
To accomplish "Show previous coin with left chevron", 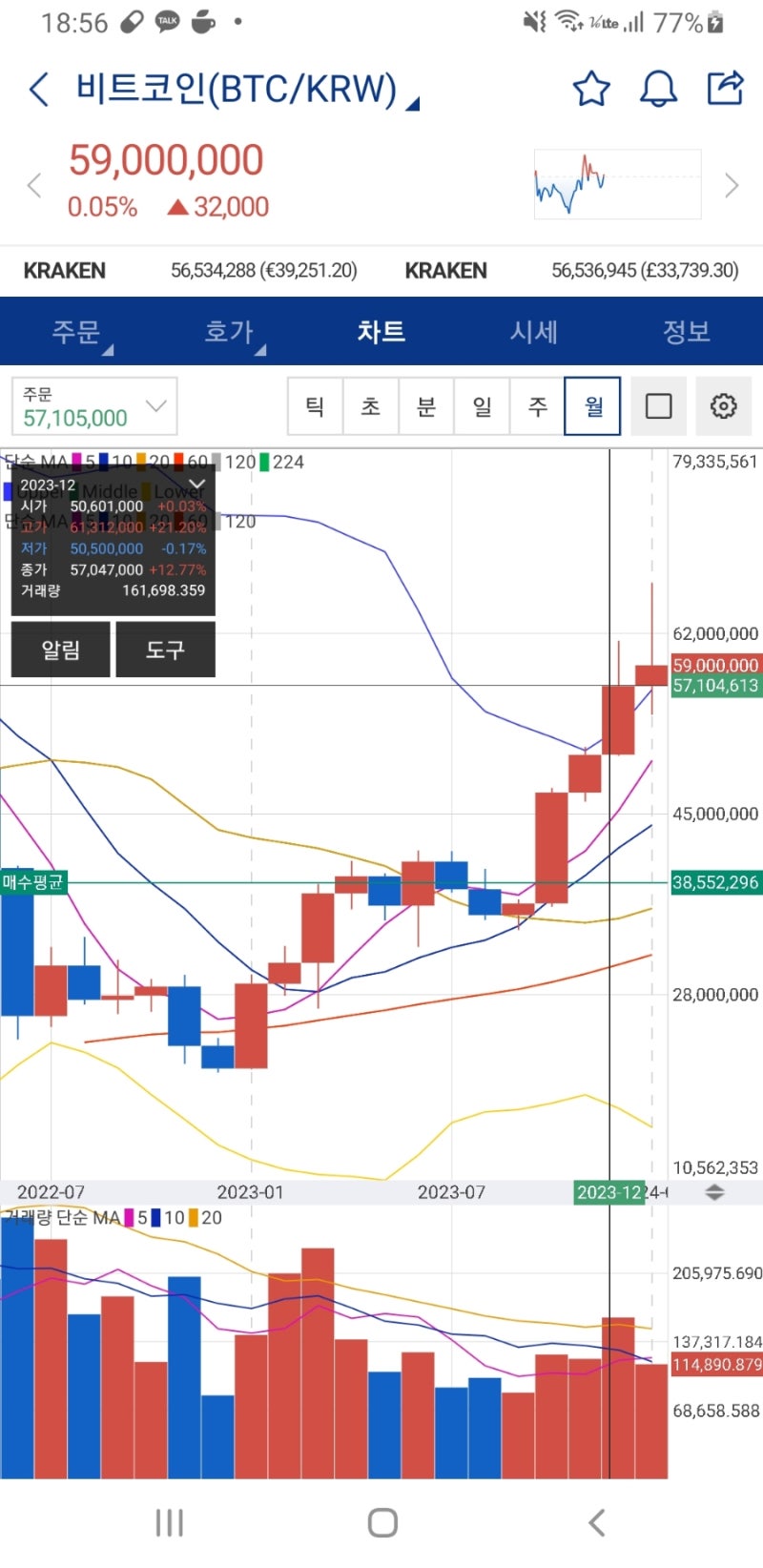I will [34, 185].
